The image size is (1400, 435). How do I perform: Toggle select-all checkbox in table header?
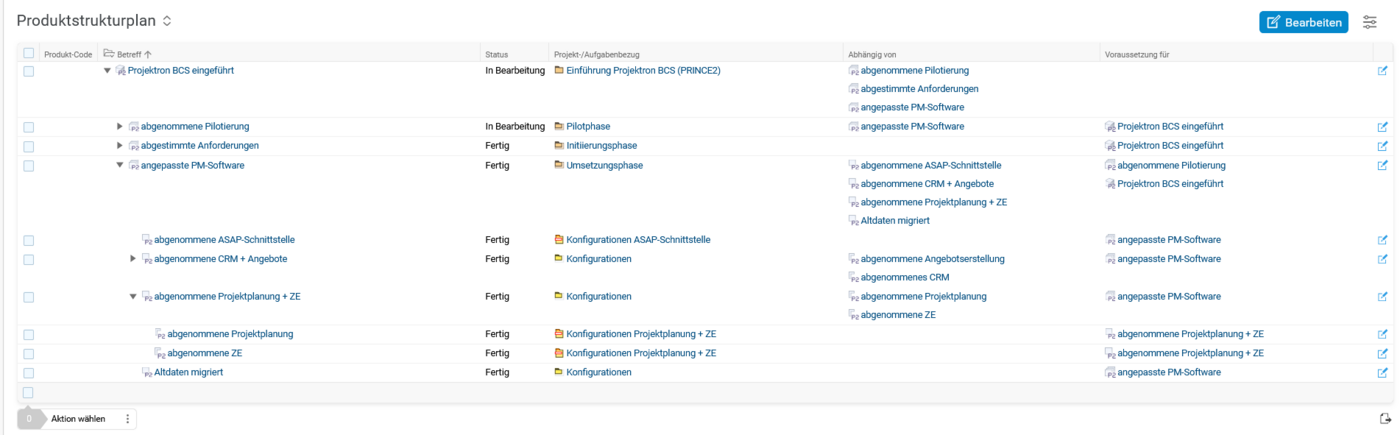click(28, 53)
